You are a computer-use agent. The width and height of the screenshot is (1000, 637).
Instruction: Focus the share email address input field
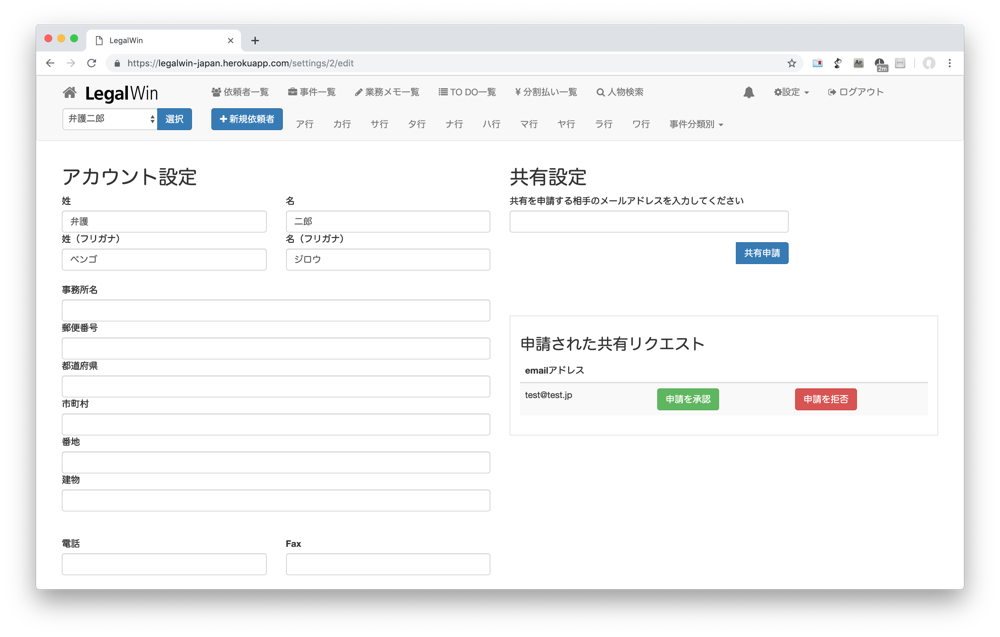pyautogui.click(x=649, y=222)
